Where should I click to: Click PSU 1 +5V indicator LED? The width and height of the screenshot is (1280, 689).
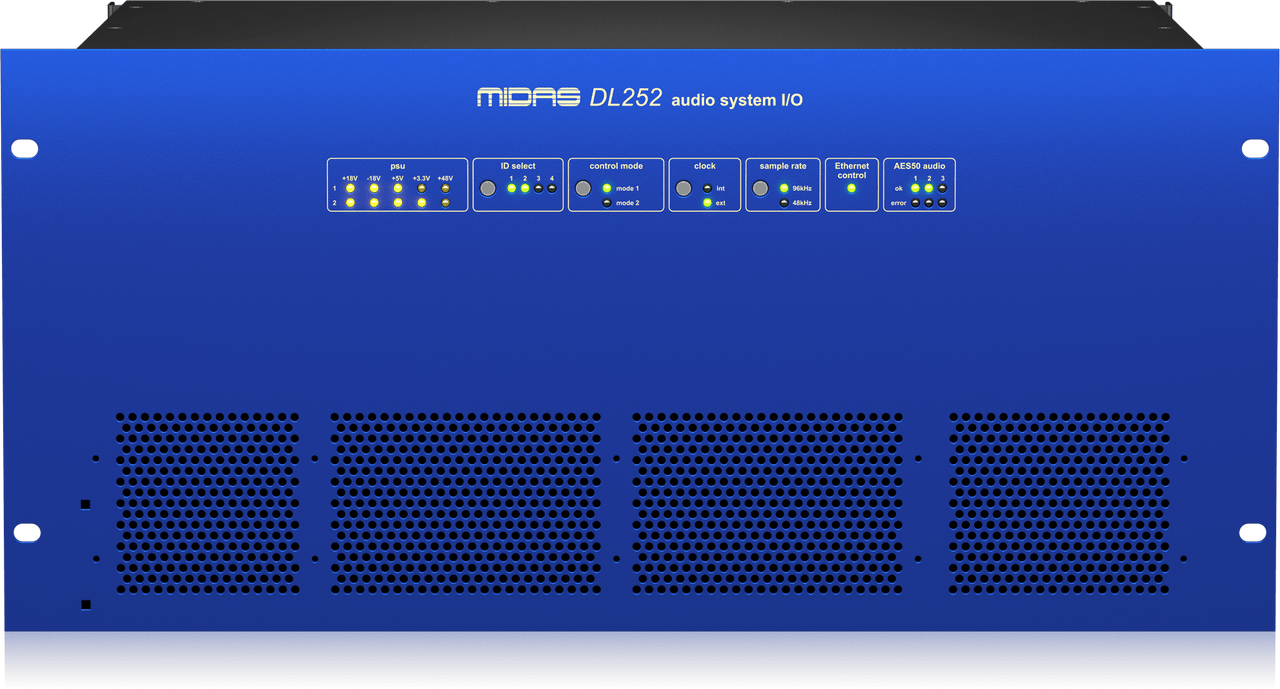pyautogui.click(x=398, y=188)
